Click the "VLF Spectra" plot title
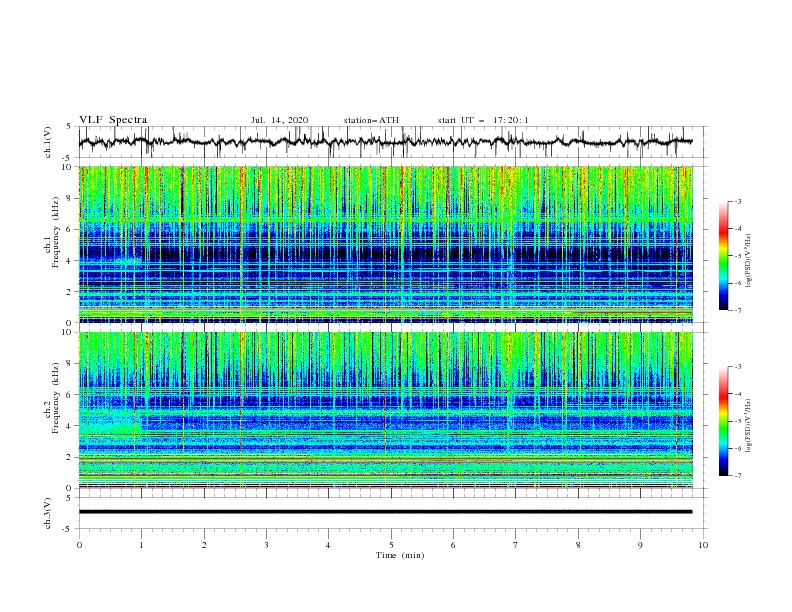Viewport: 792px width, 612px height. tap(113, 120)
